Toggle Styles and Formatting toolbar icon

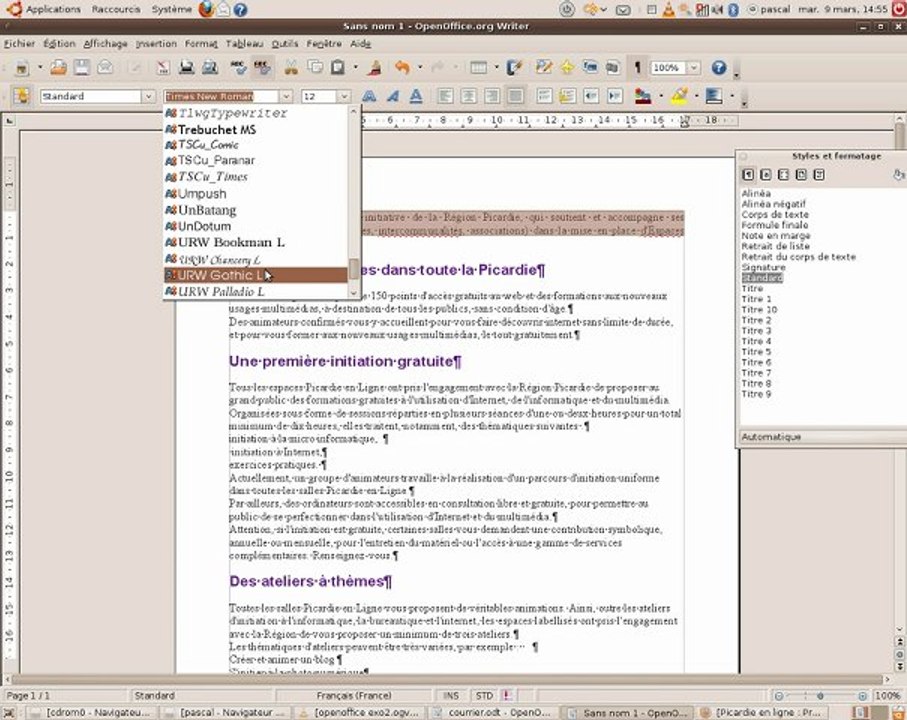tap(22, 96)
